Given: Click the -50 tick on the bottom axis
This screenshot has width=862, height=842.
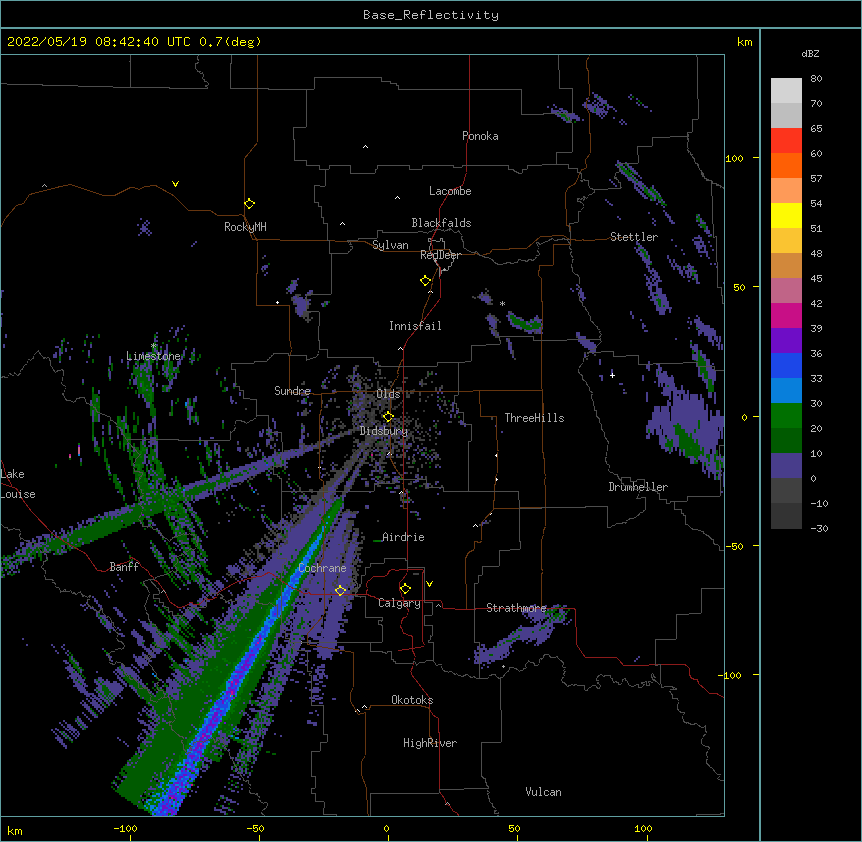Looking at the screenshot, I should click(255, 828).
